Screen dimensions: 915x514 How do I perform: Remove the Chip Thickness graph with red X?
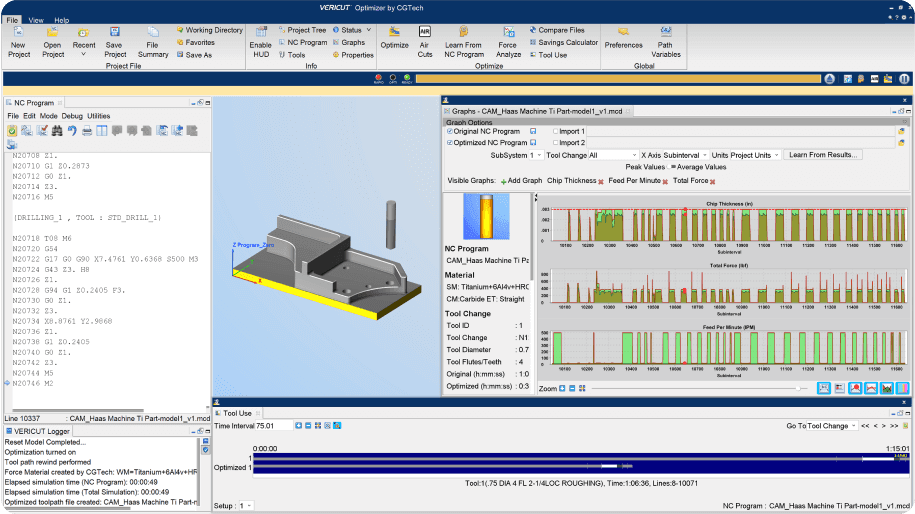[601, 180]
